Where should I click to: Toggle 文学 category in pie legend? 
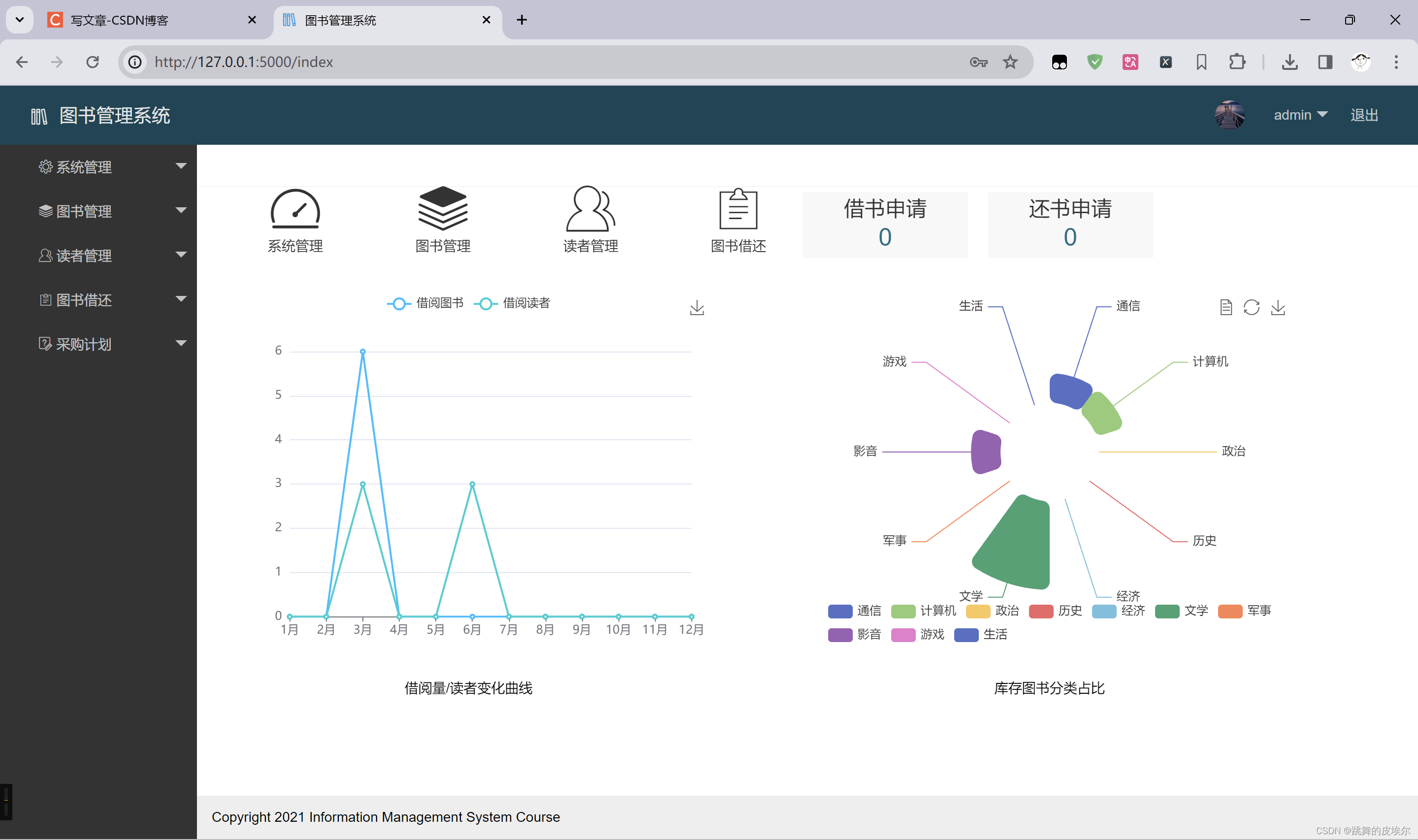pos(1182,611)
